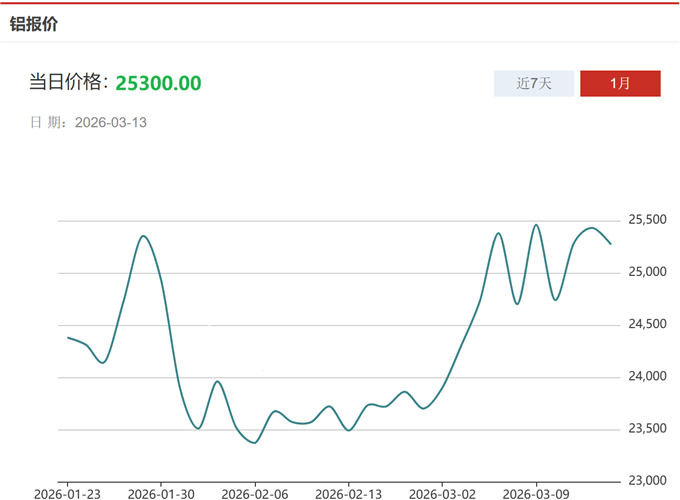This screenshot has width=680, height=500.
Task: Click the 2026-02-13 x-axis label
Action: pos(349,493)
